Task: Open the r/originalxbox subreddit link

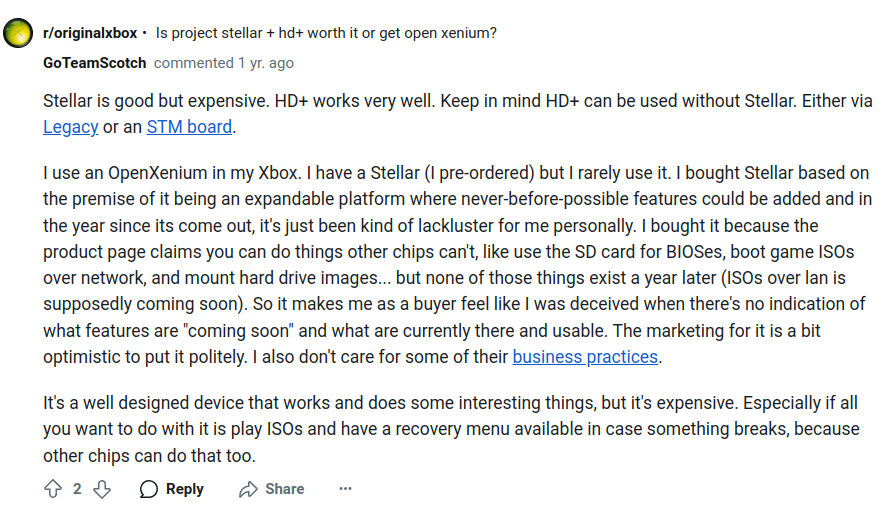Action: coord(90,33)
